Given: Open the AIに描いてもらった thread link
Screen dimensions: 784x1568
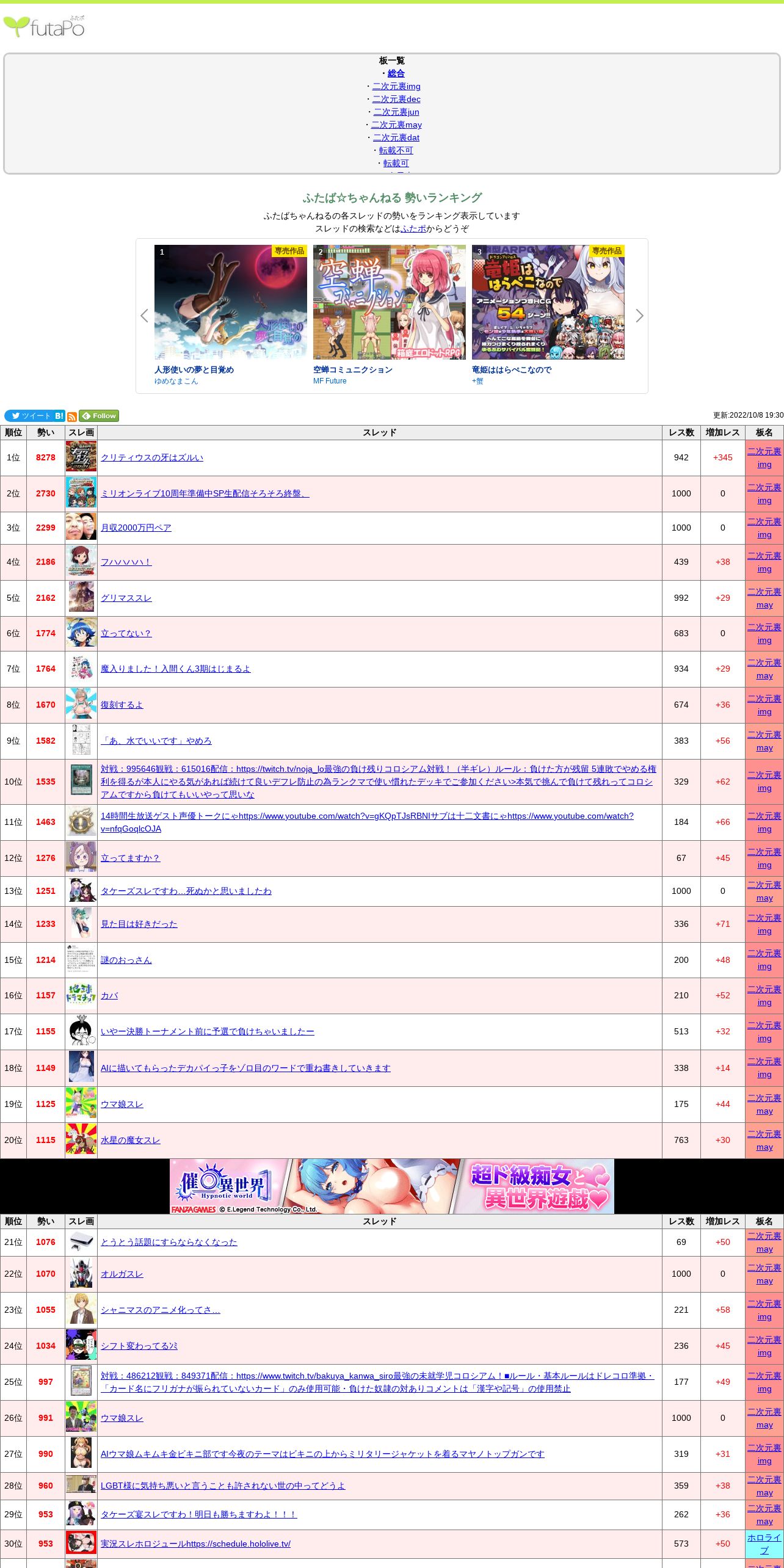Looking at the screenshot, I should [245, 1068].
